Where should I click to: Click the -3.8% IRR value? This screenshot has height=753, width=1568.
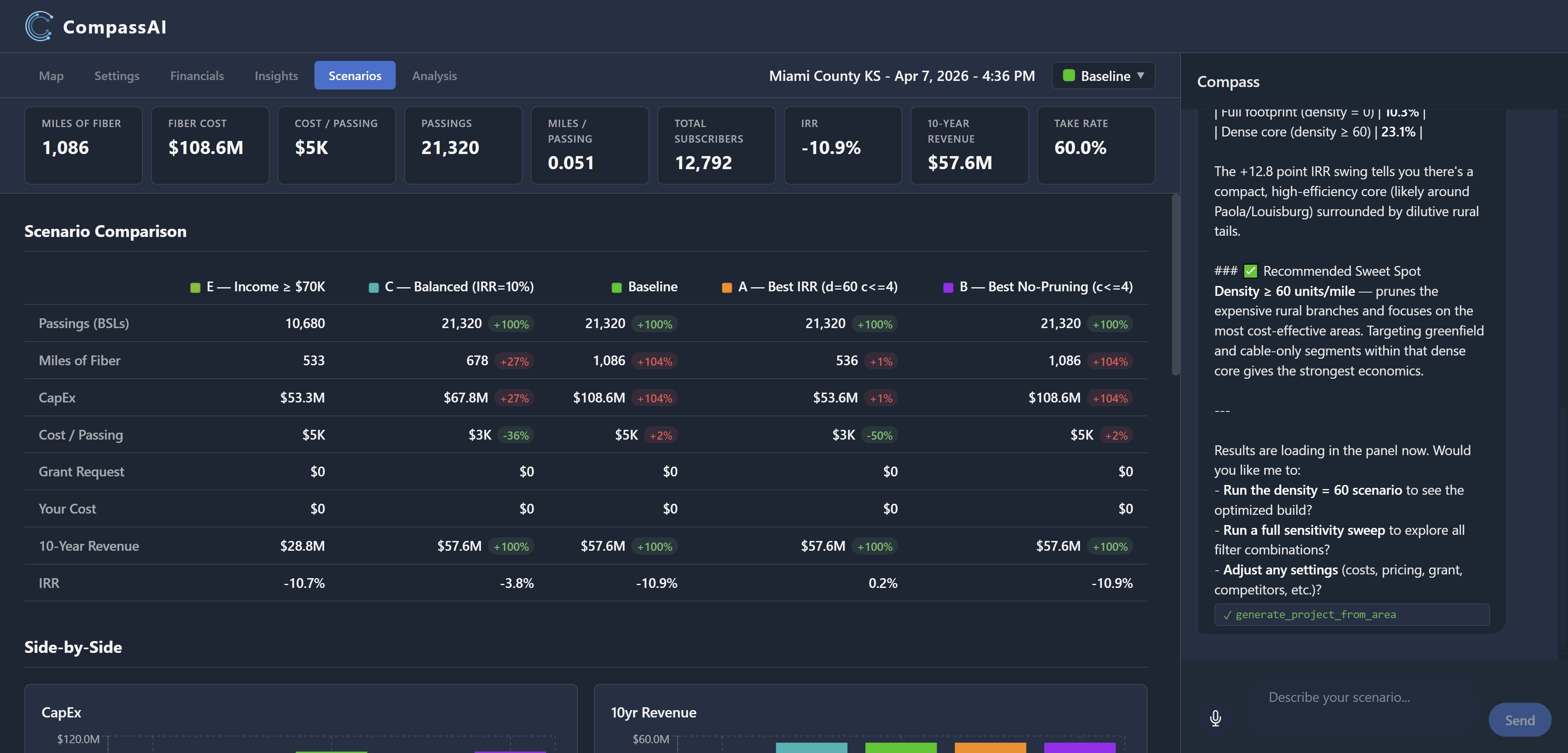[517, 583]
